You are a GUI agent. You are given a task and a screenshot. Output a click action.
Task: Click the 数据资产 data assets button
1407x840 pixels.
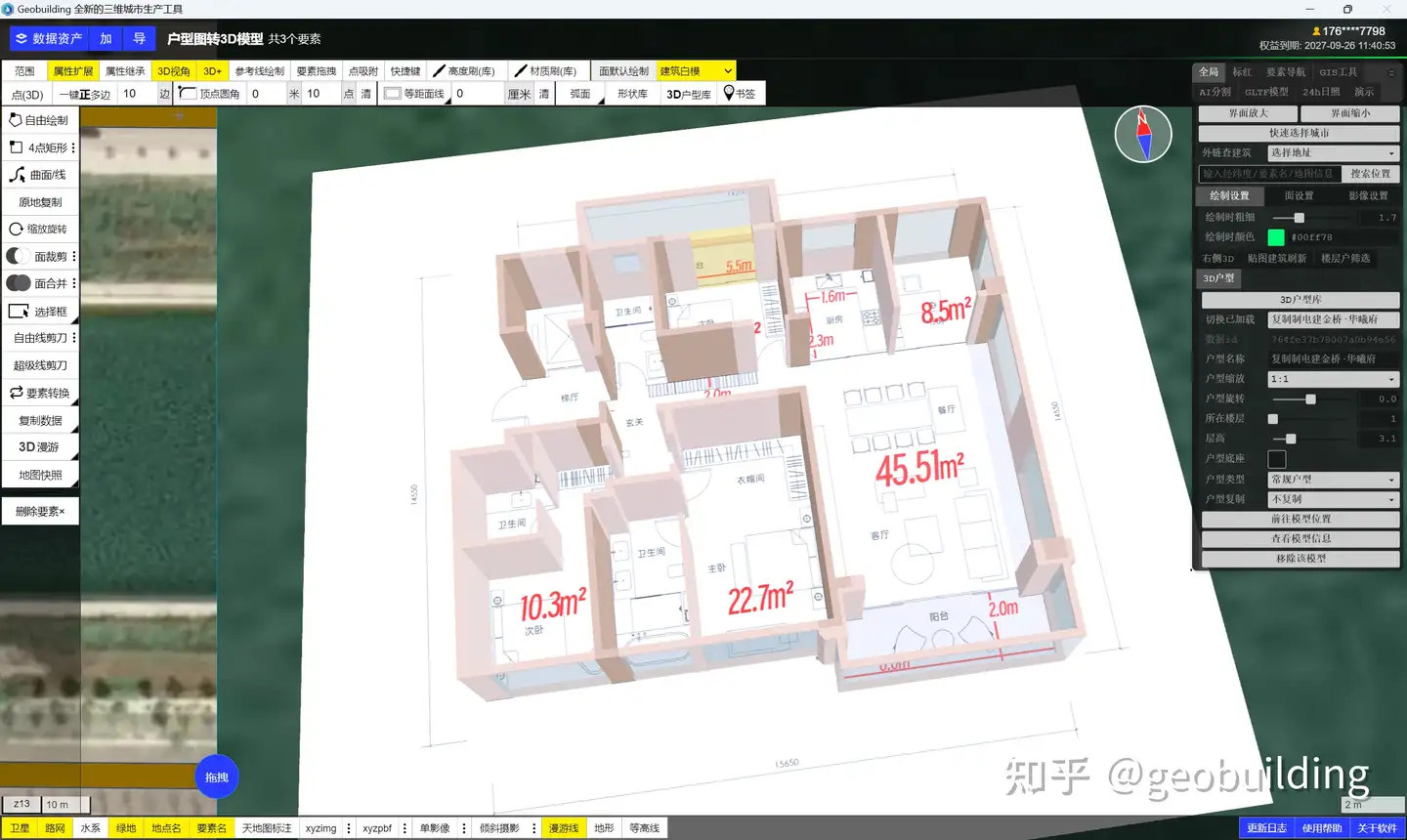49,39
